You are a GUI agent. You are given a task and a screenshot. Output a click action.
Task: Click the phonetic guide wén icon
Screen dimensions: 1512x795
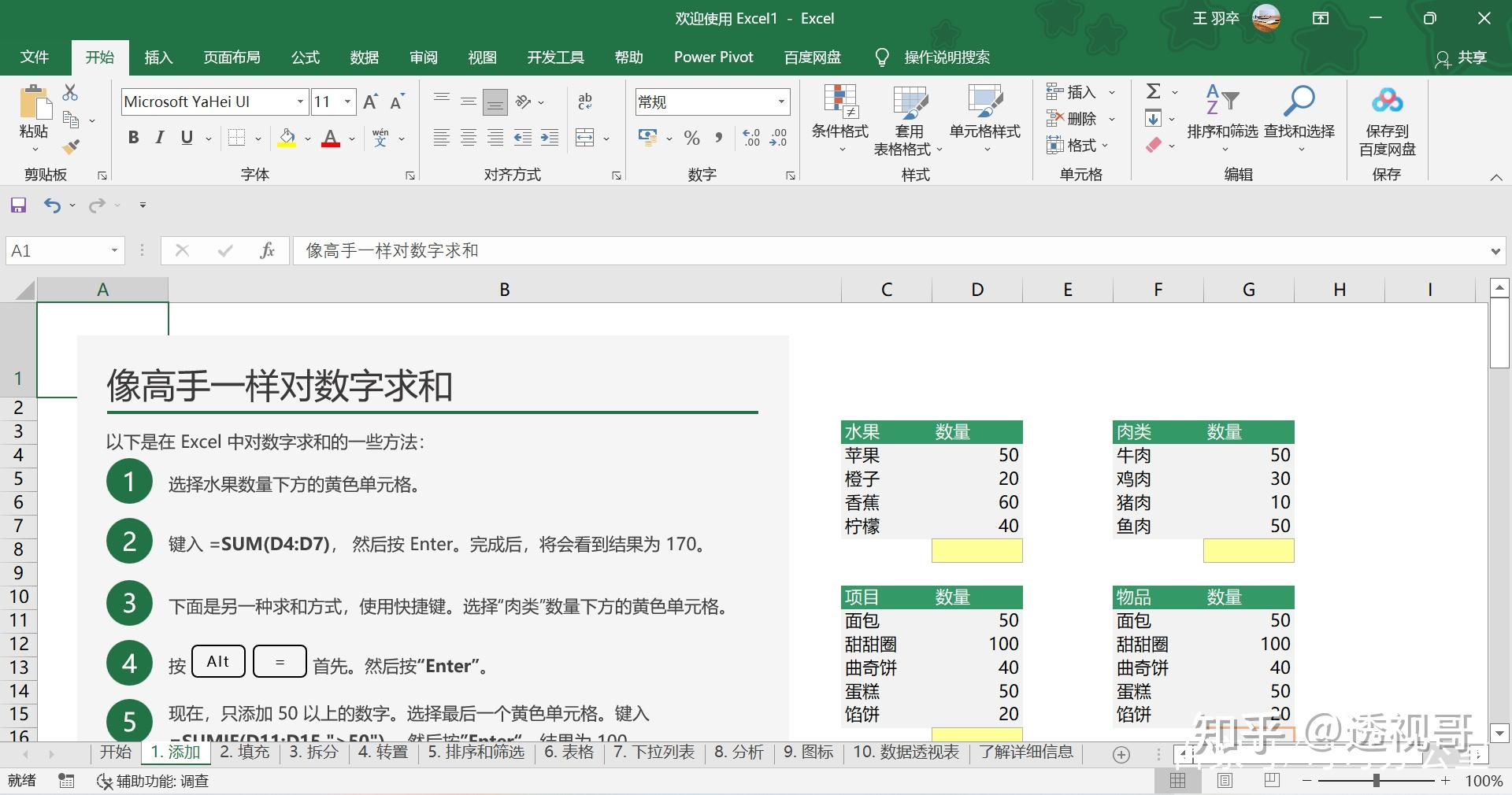(380, 138)
